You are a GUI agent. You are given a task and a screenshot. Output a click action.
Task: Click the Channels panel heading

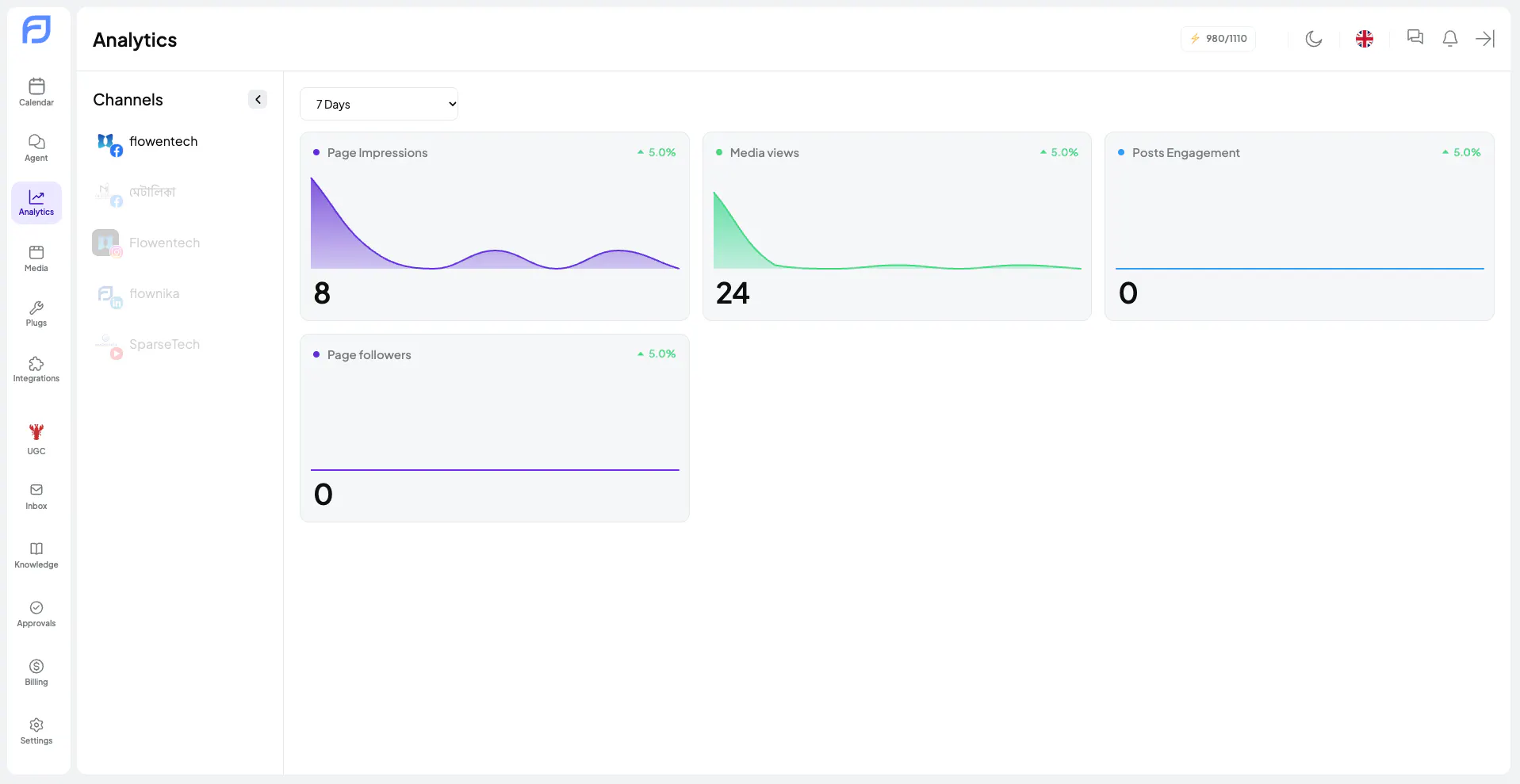point(128,100)
